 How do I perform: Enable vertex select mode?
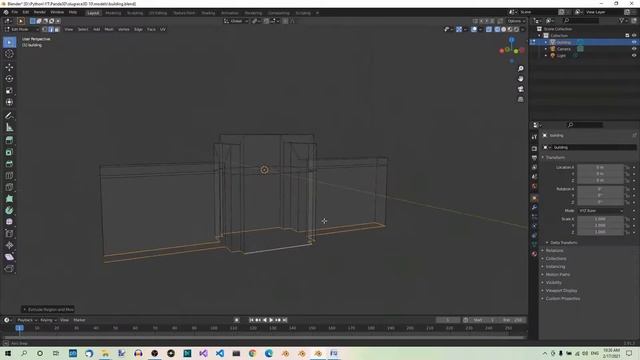point(44,29)
